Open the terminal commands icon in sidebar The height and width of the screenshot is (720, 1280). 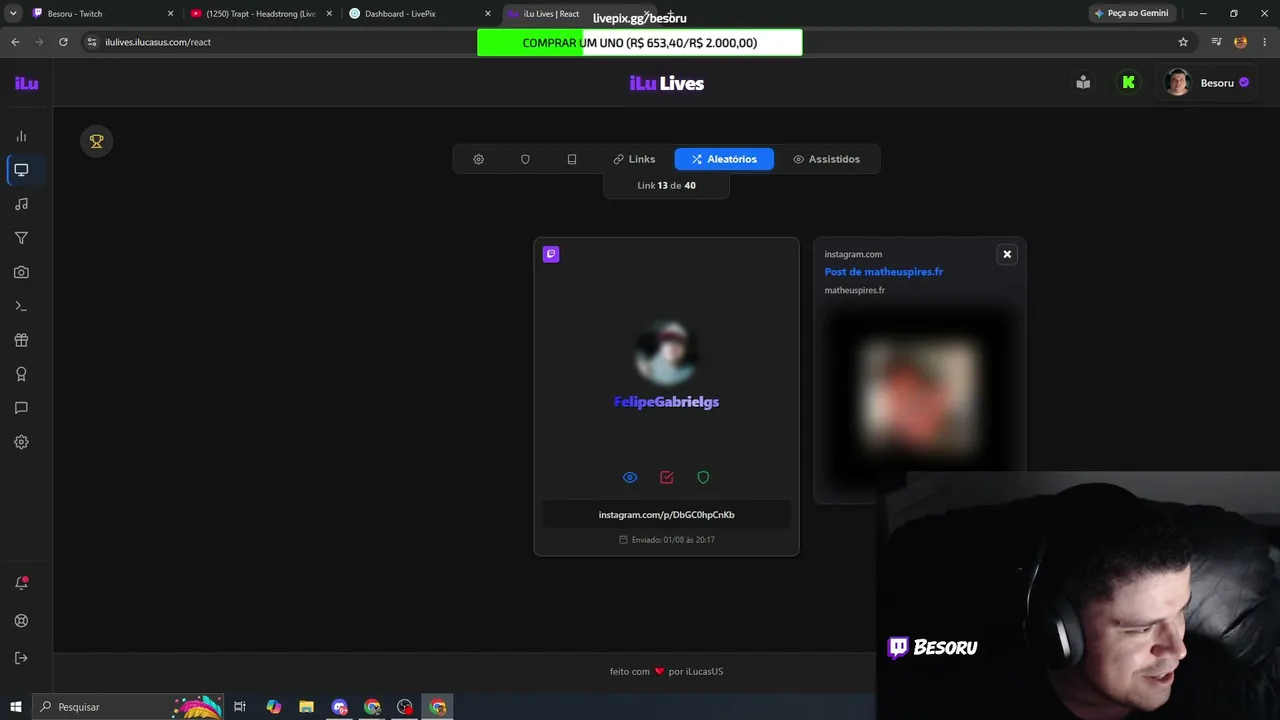(21, 306)
